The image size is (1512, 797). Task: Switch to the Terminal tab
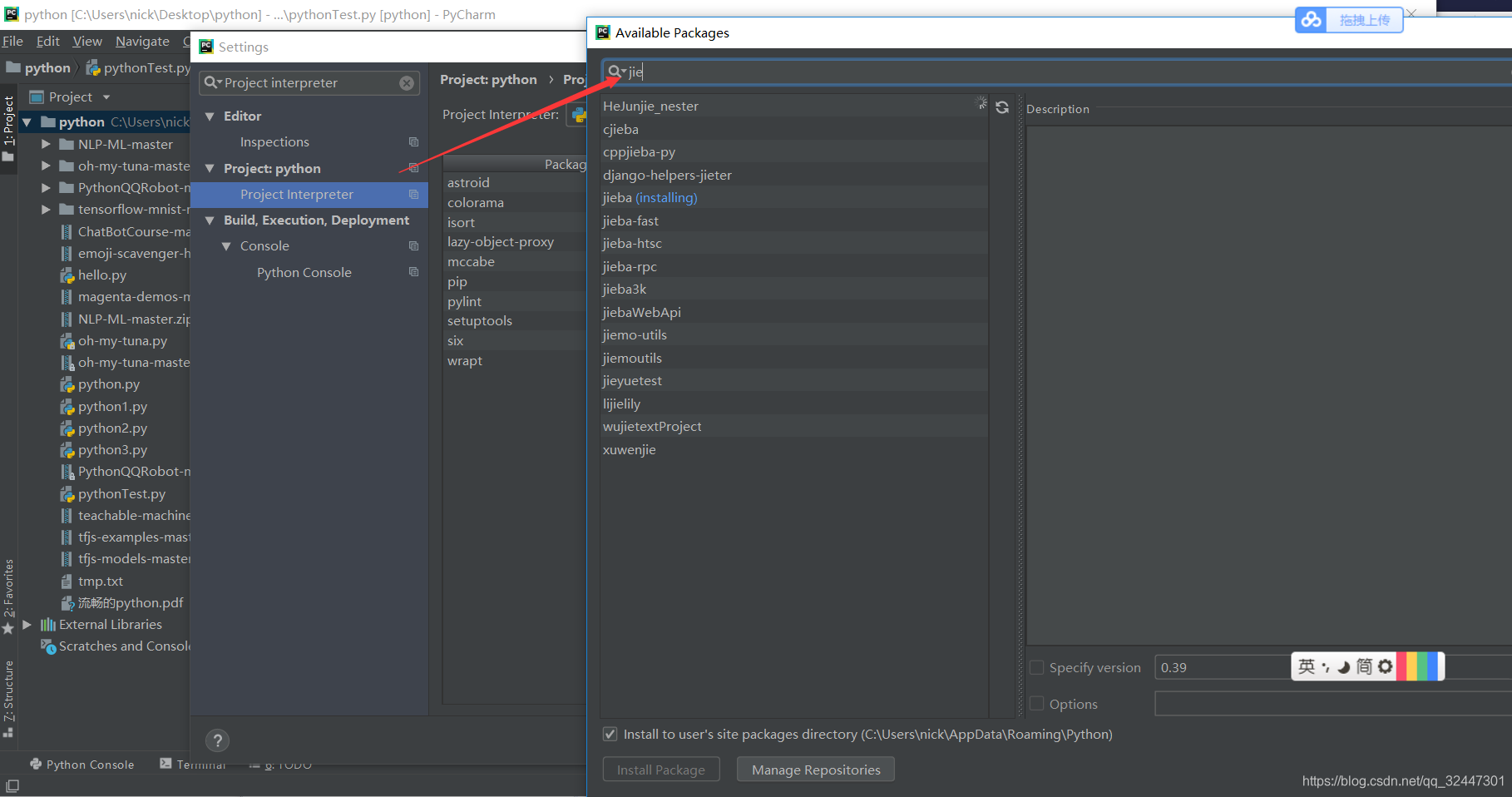click(193, 765)
